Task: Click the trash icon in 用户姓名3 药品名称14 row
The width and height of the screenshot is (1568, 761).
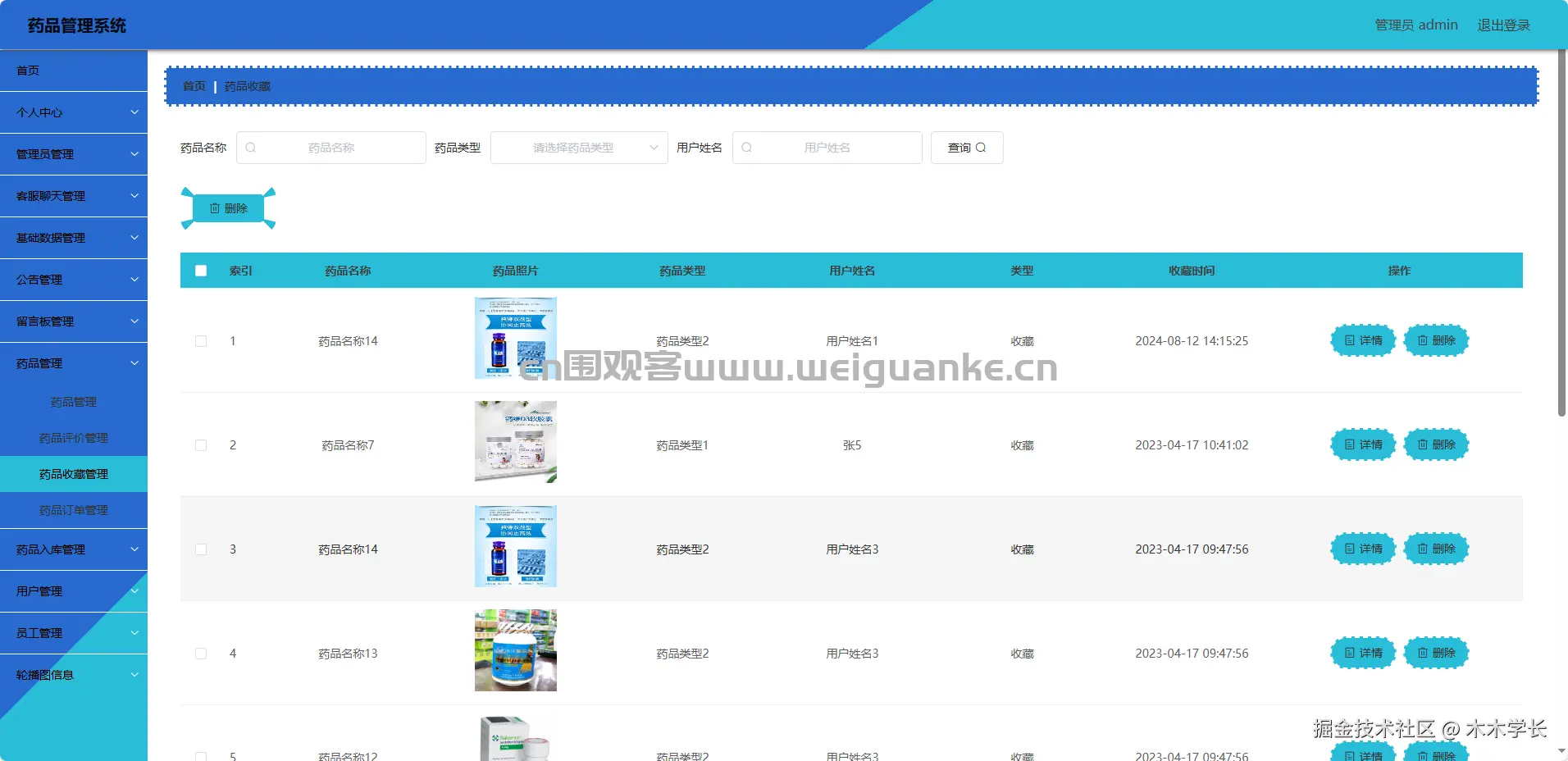Action: point(1423,549)
